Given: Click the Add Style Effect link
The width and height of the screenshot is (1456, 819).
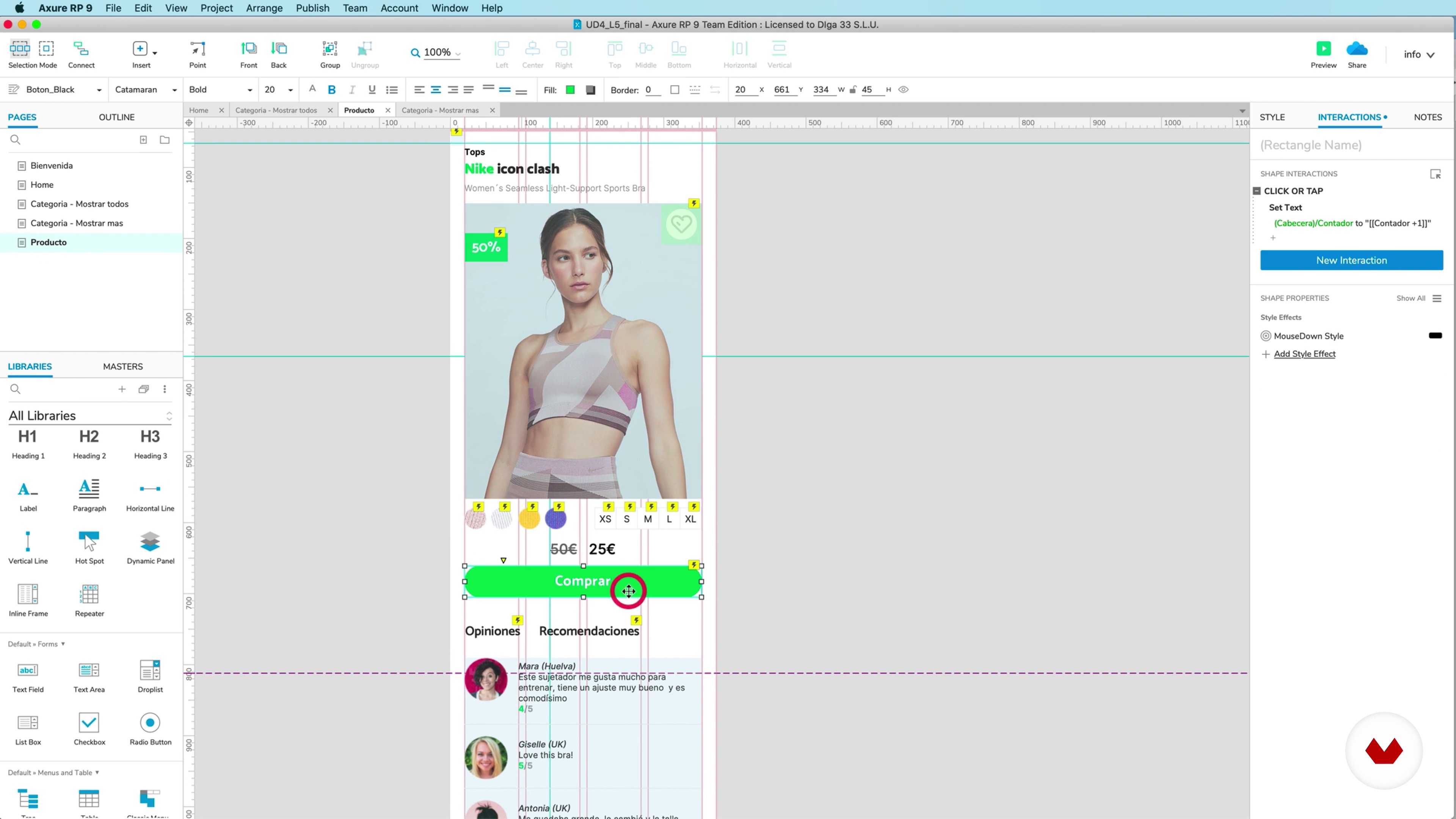Looking at the screenshot, I should point(1304,354).
